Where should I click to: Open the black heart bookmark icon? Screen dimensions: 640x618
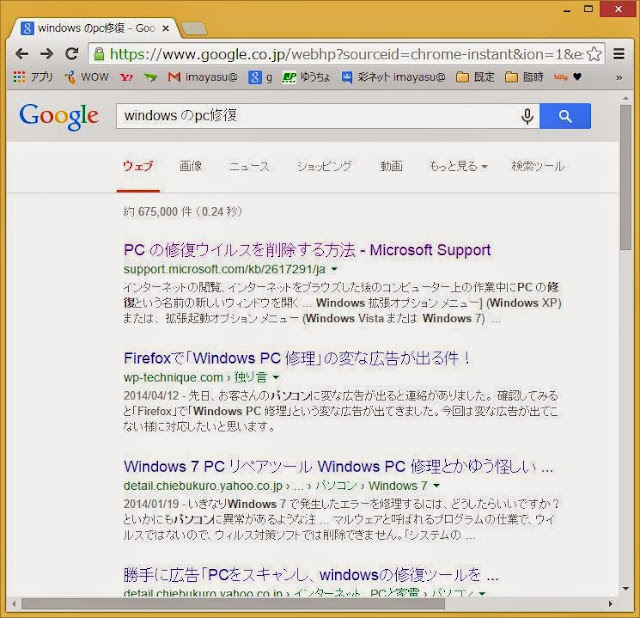577,76
